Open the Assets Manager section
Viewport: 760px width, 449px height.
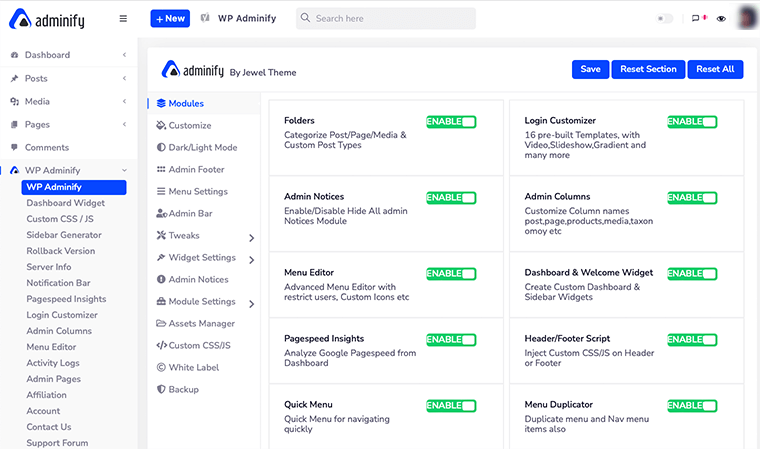click(201, 323)
